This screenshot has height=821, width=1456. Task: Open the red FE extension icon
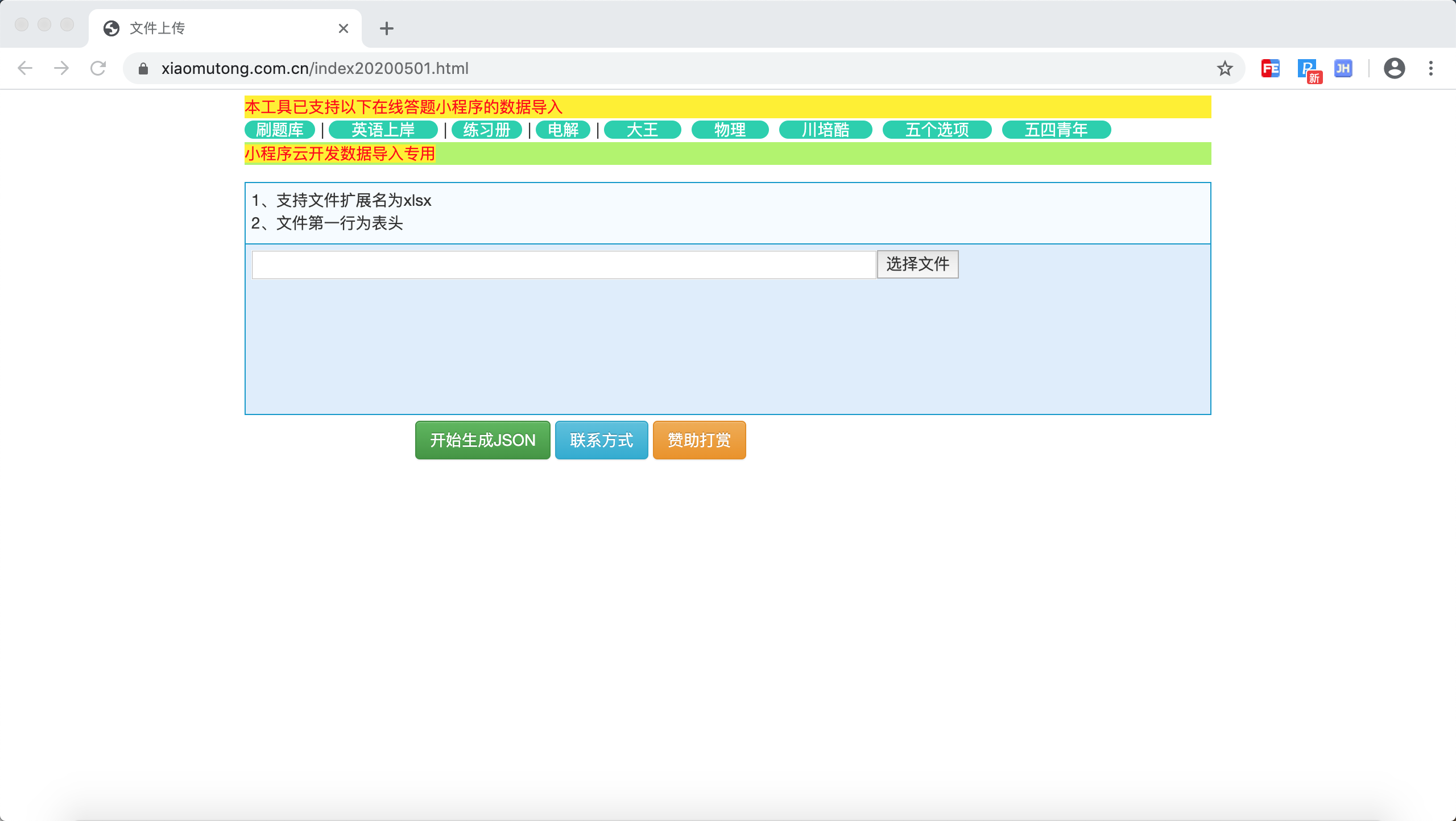pyautogui.click(x=1270, y=68)
